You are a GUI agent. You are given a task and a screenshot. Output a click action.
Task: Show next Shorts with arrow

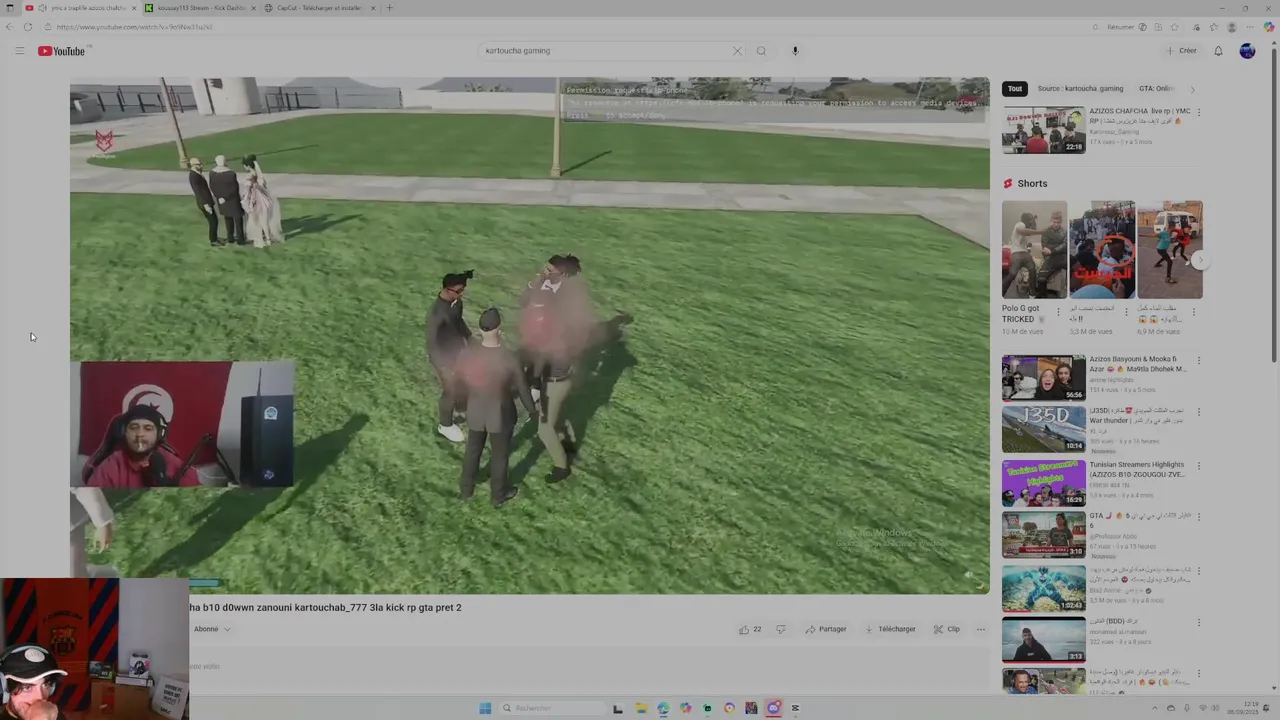click(x=1200, y=260)
